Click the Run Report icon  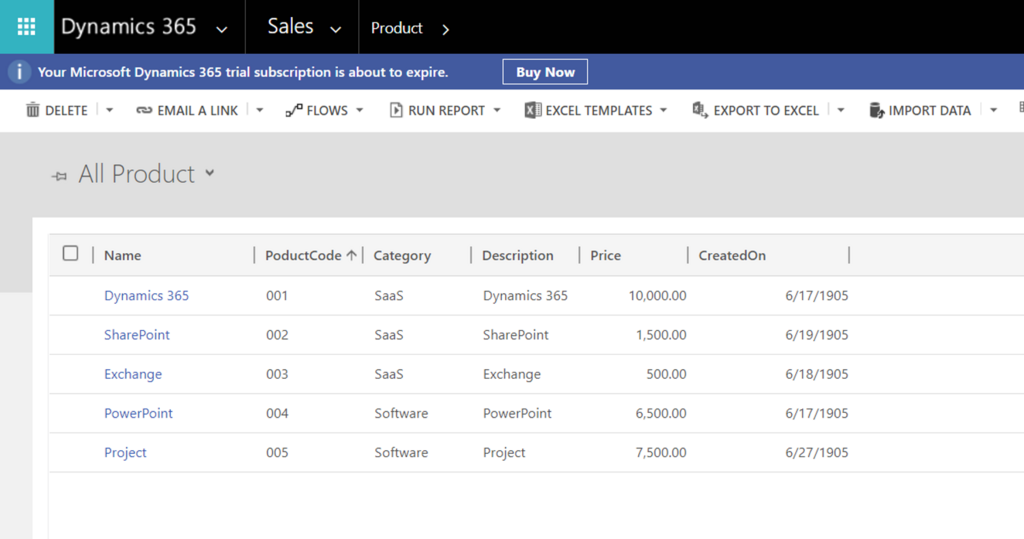tap(396, 110)
